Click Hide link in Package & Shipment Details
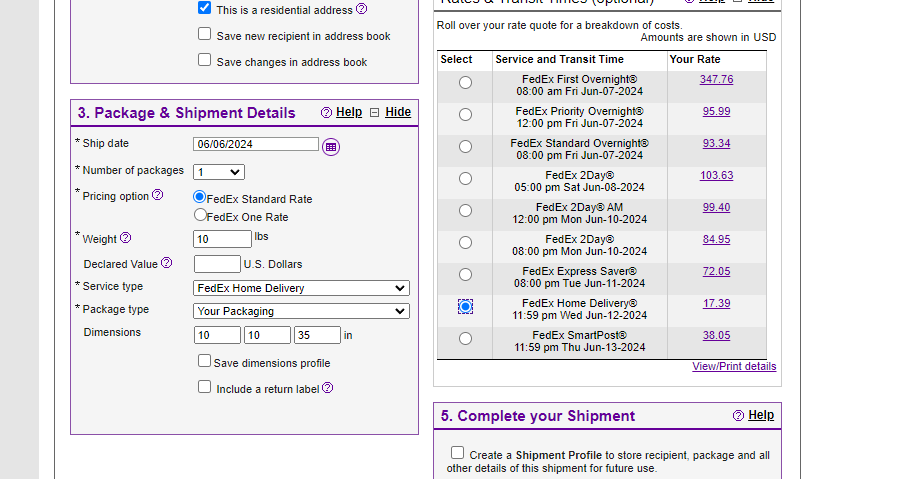This screenshot has width=898, height=479. (x=398, y=112)
